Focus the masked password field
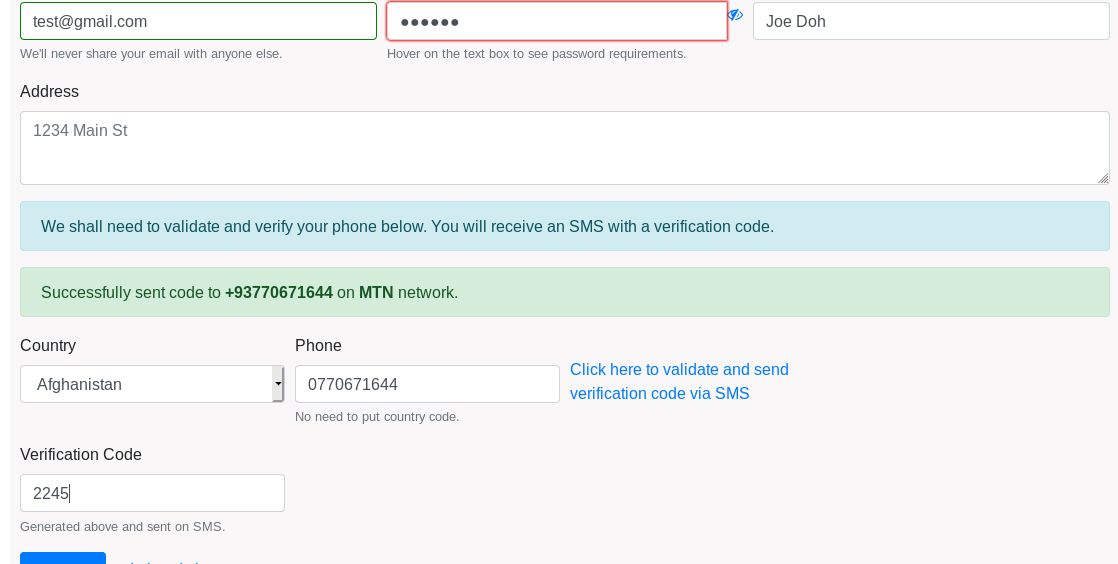The image size is (1118, 564). pyautogui.click(x=556, y=21)
